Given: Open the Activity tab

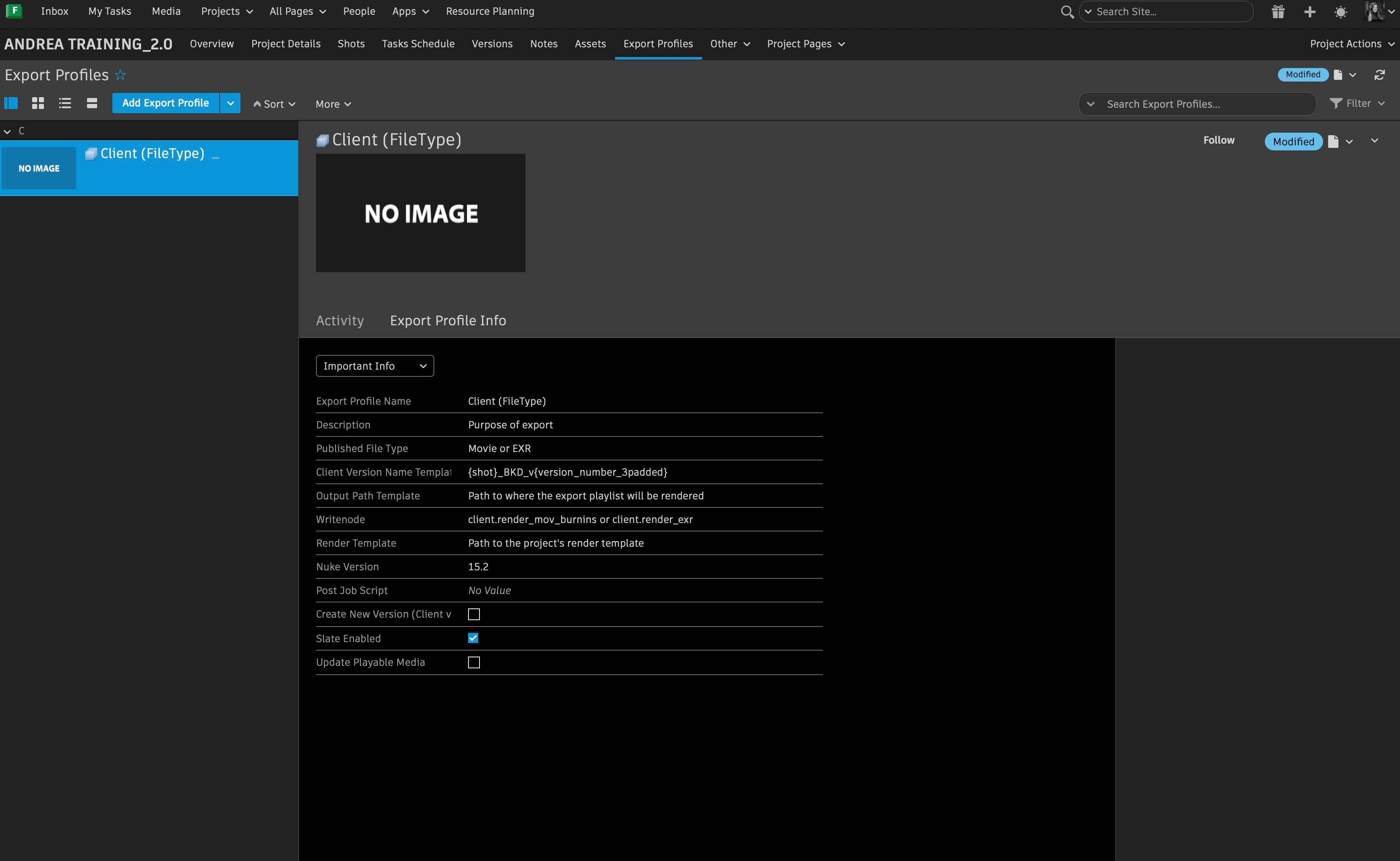Looking at the screenshot, I should [339, 321].
